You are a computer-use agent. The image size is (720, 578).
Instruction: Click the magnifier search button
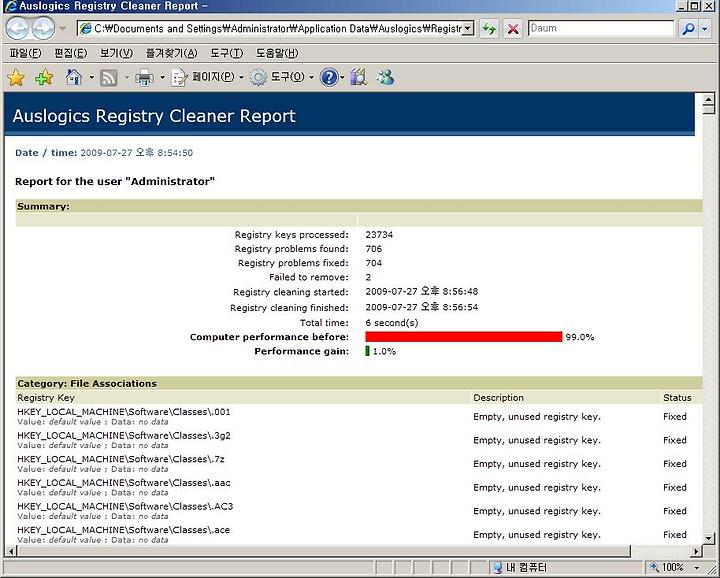point(688,29)
